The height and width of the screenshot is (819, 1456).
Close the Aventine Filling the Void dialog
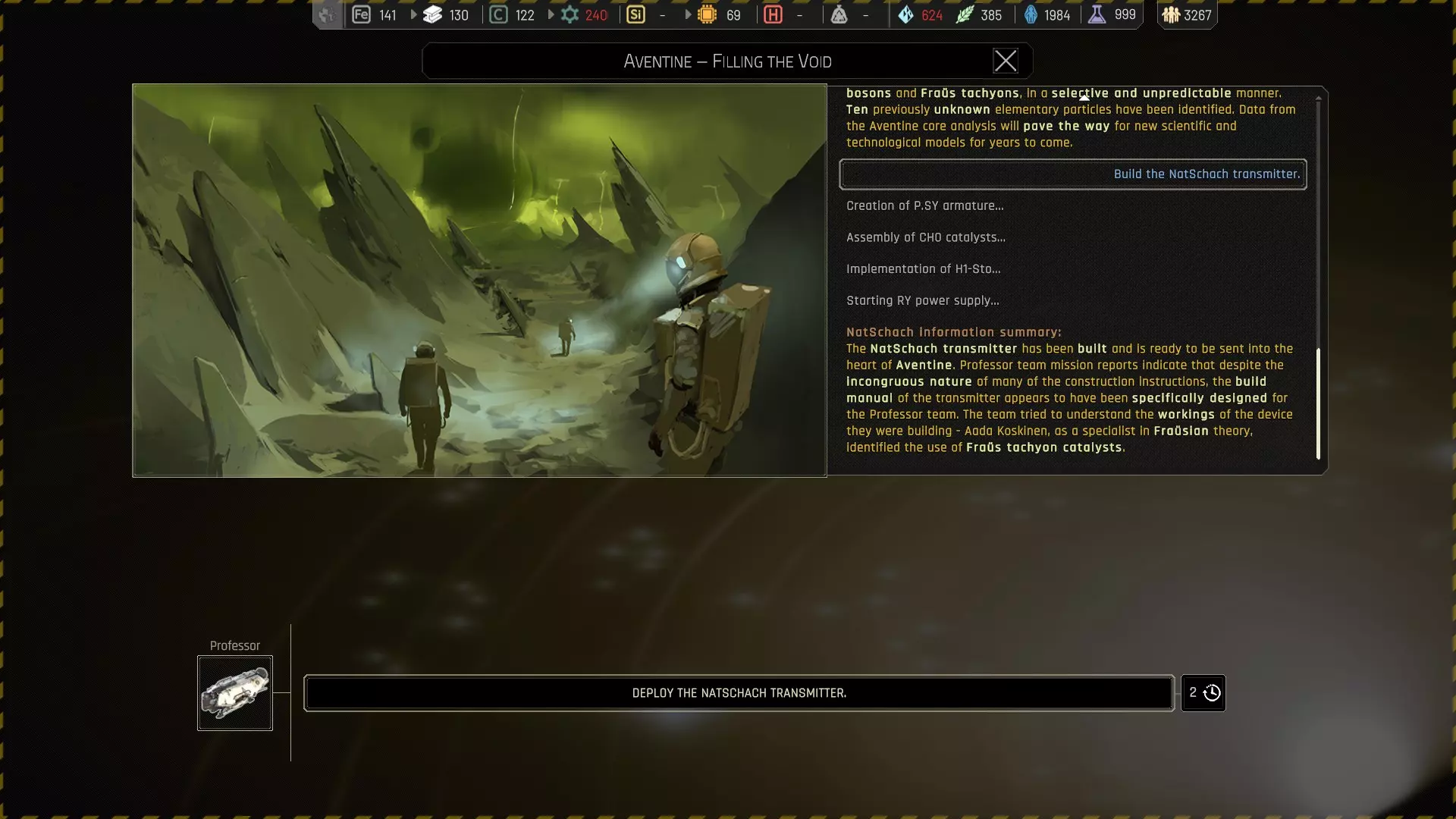pyautogui.click(x=1006, y=61)
